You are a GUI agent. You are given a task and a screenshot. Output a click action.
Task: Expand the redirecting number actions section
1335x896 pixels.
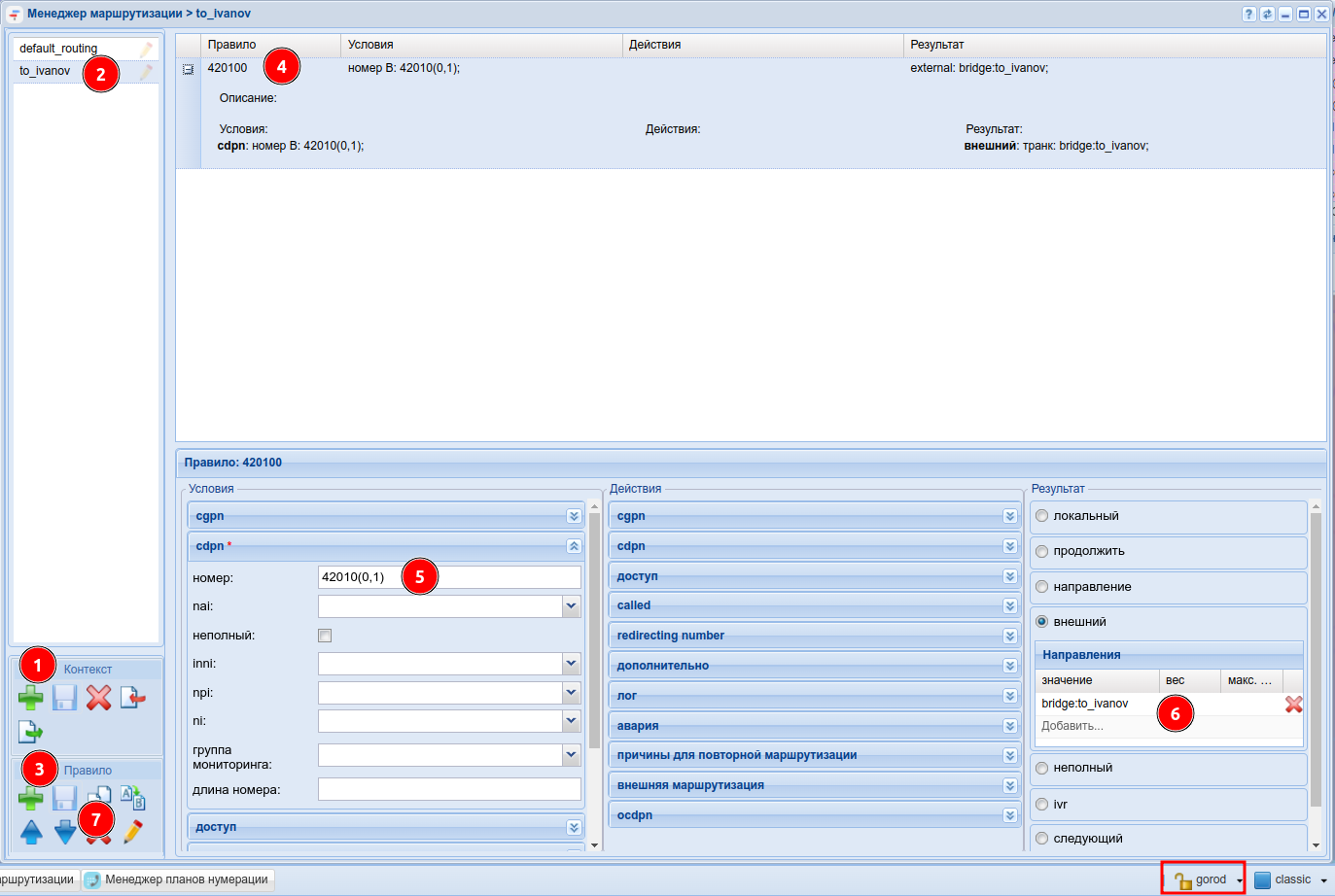(1010, 636)
